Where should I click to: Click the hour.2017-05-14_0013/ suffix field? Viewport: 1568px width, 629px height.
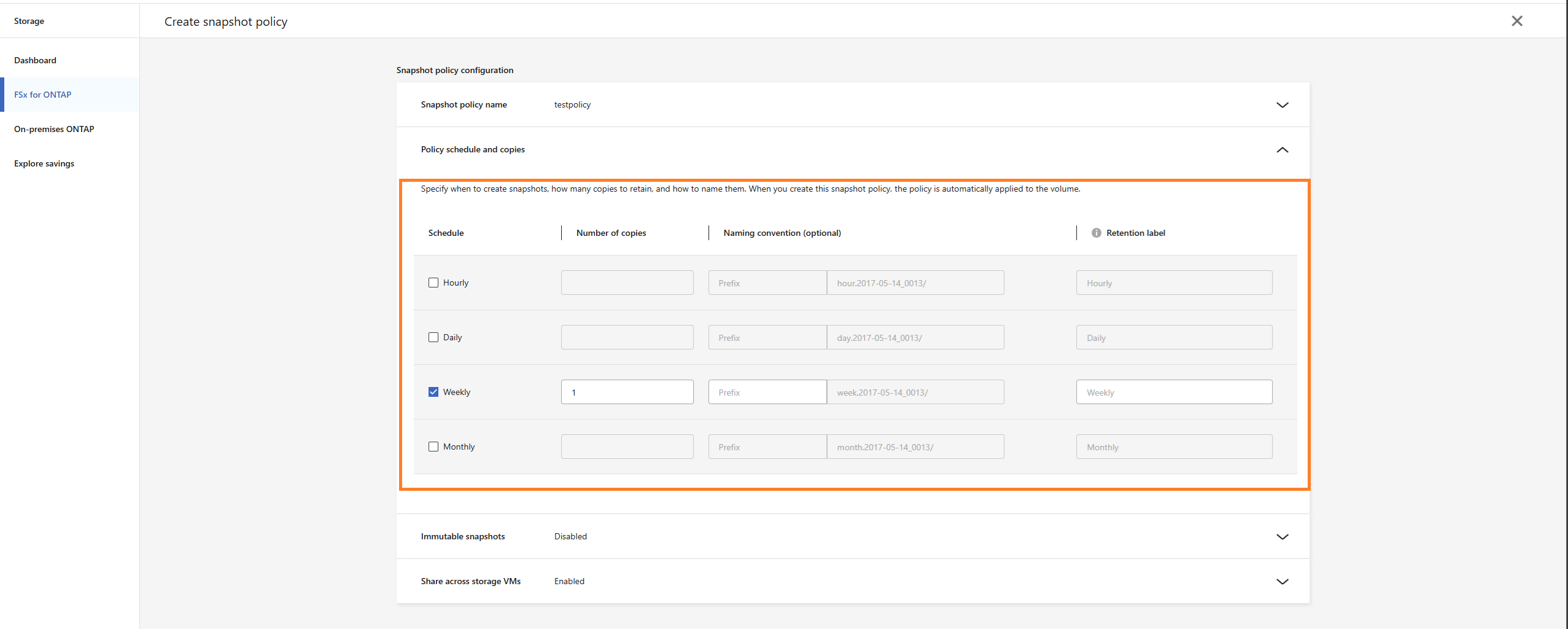click(915, 283)
